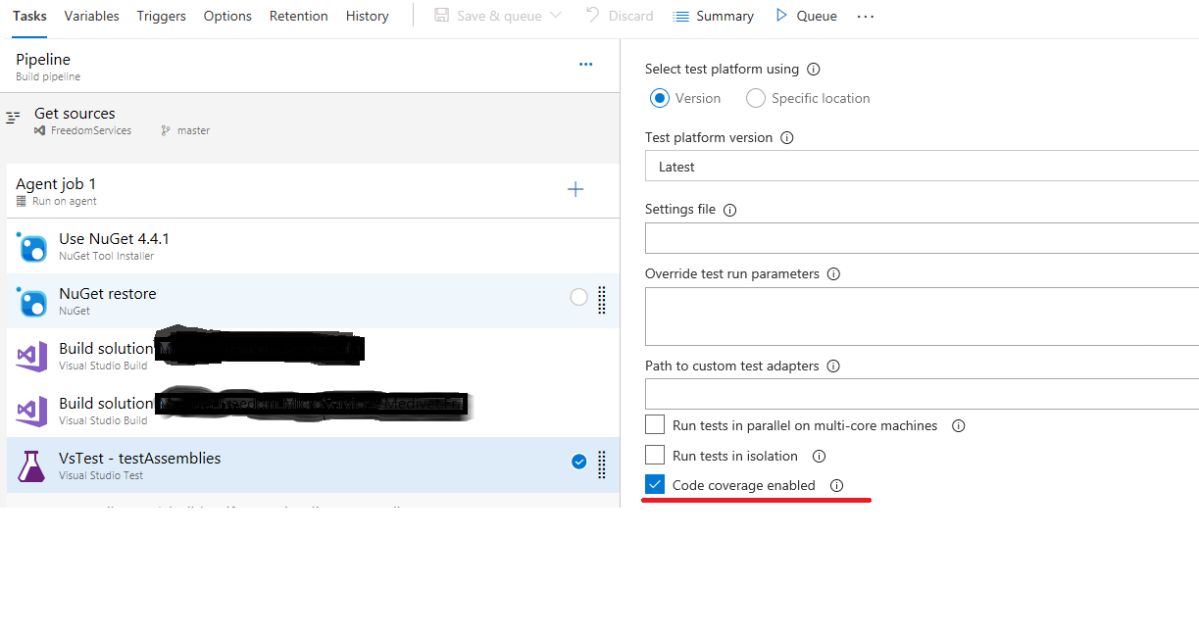Click the master branch icon
This screenshot has width=1199, height=635.
[165, 131]
